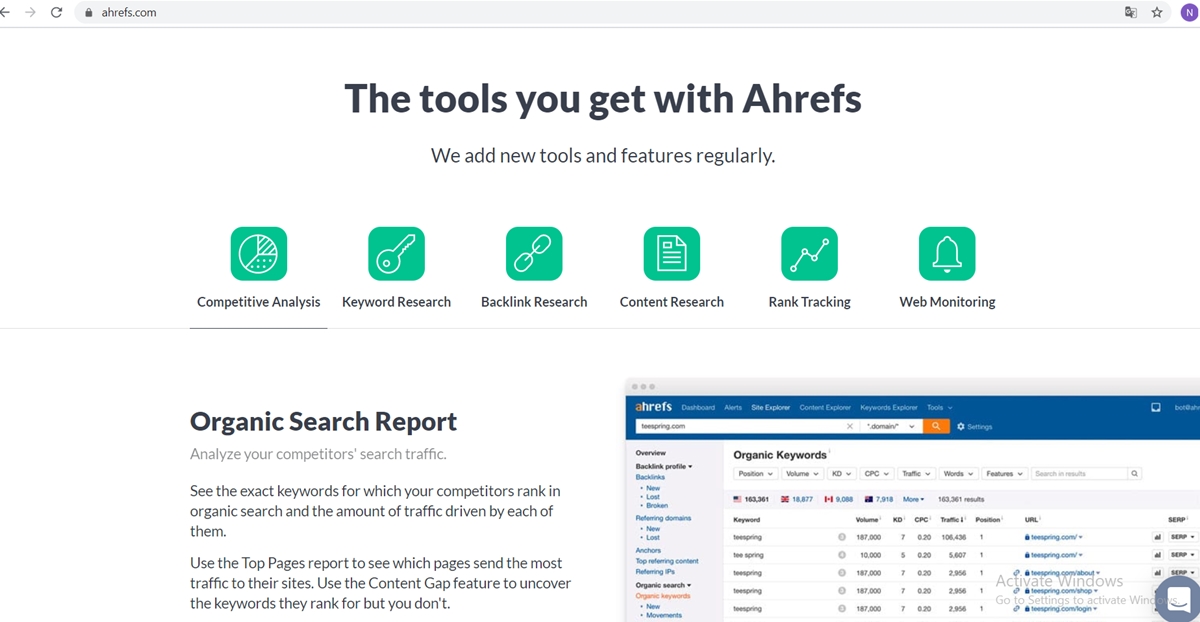Select the Australia flag 7,918 count
The width and height of the screenshot is (1200, 622).
pos(879,499)
